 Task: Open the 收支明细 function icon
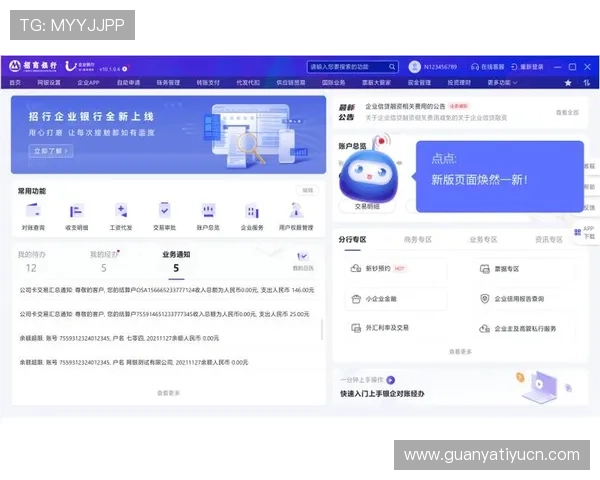pos(77,217)
